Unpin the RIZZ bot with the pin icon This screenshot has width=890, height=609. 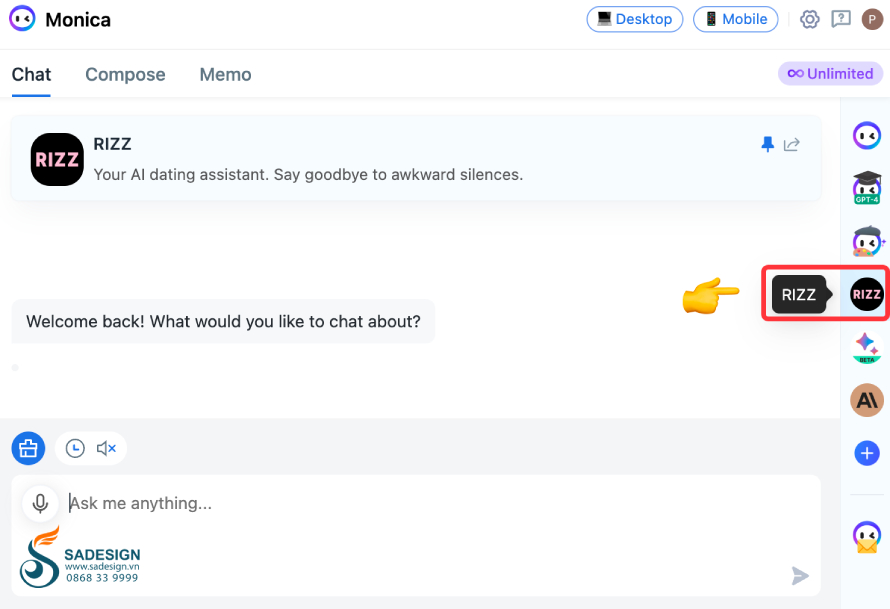(x=767, y=144)
